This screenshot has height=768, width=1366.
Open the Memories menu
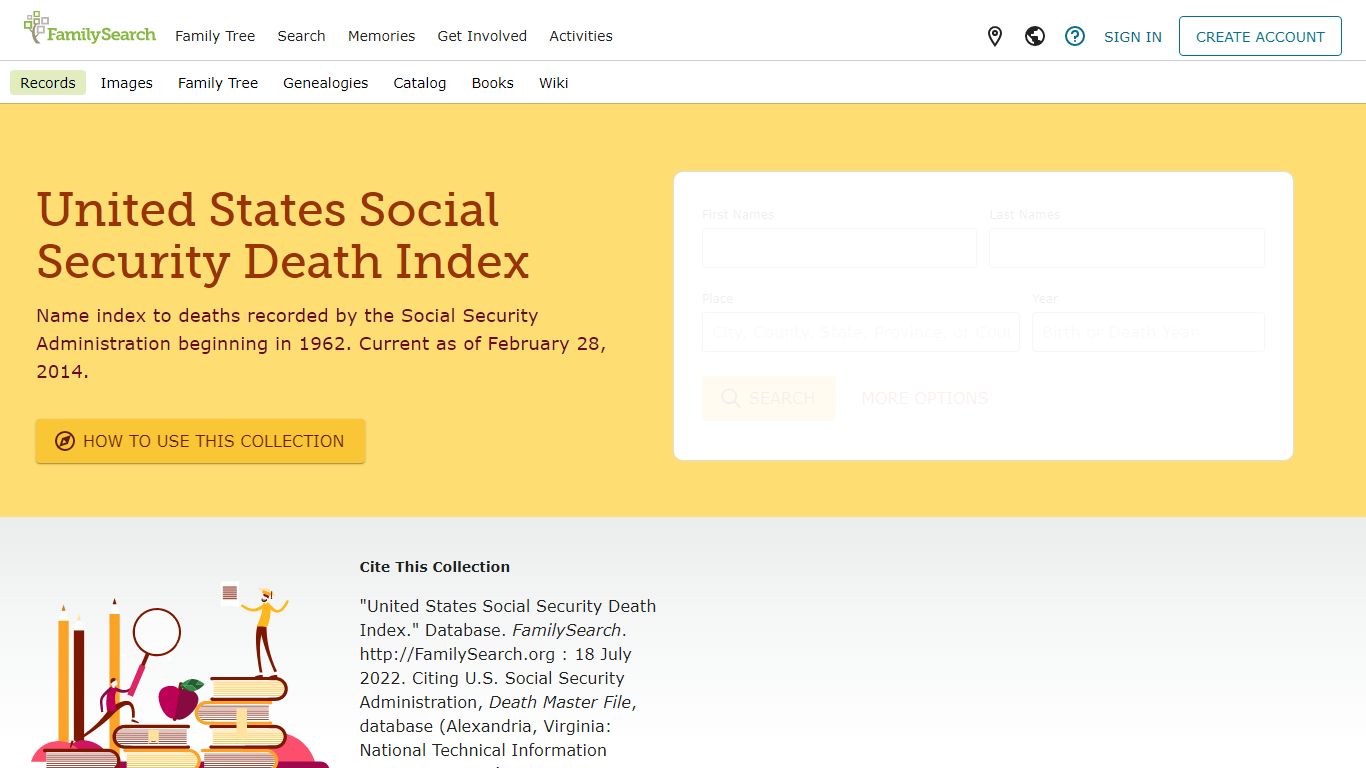click(381, 36)
